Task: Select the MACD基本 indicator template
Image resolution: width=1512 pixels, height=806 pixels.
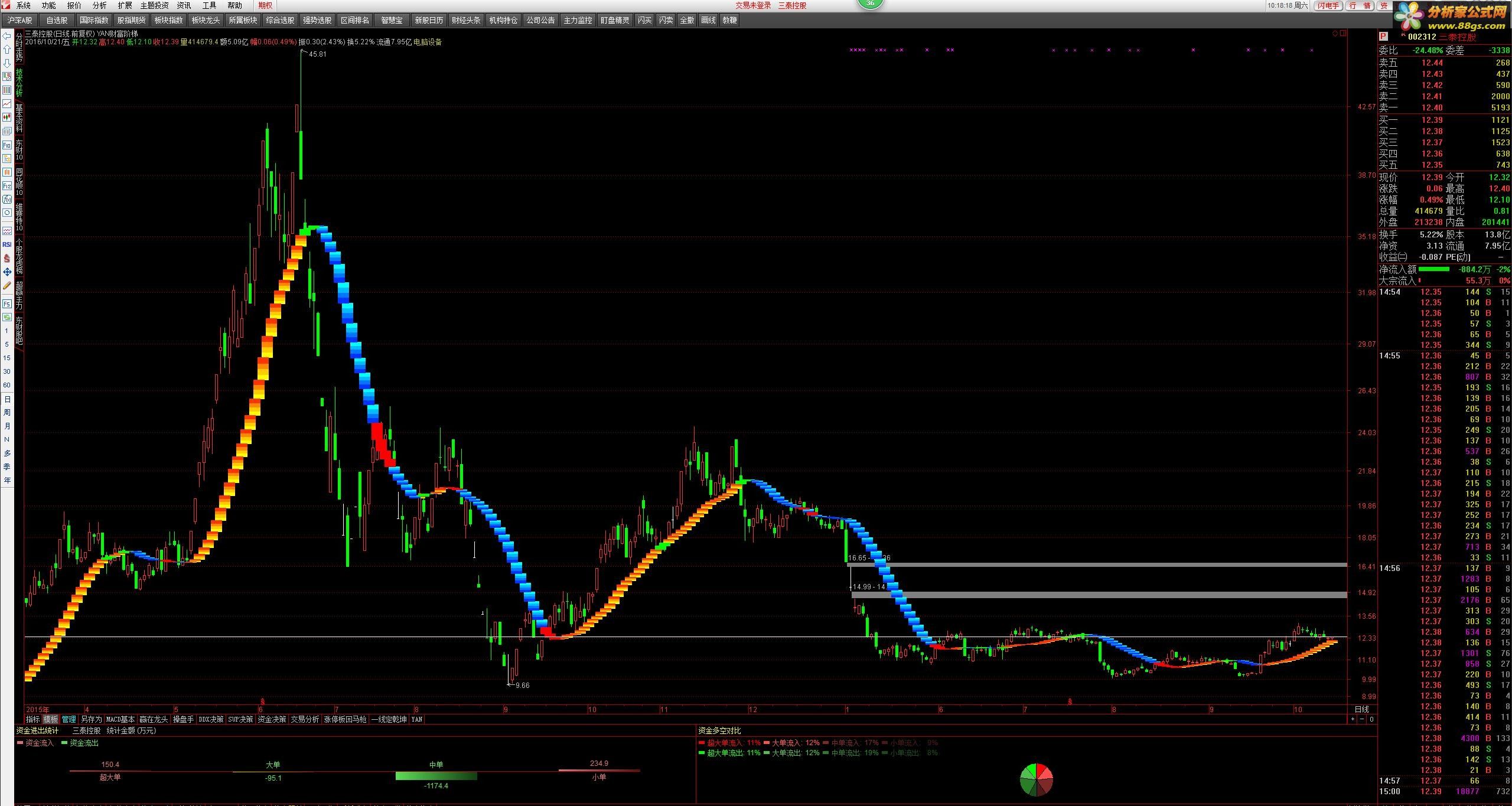Action: tap(120, 719)
